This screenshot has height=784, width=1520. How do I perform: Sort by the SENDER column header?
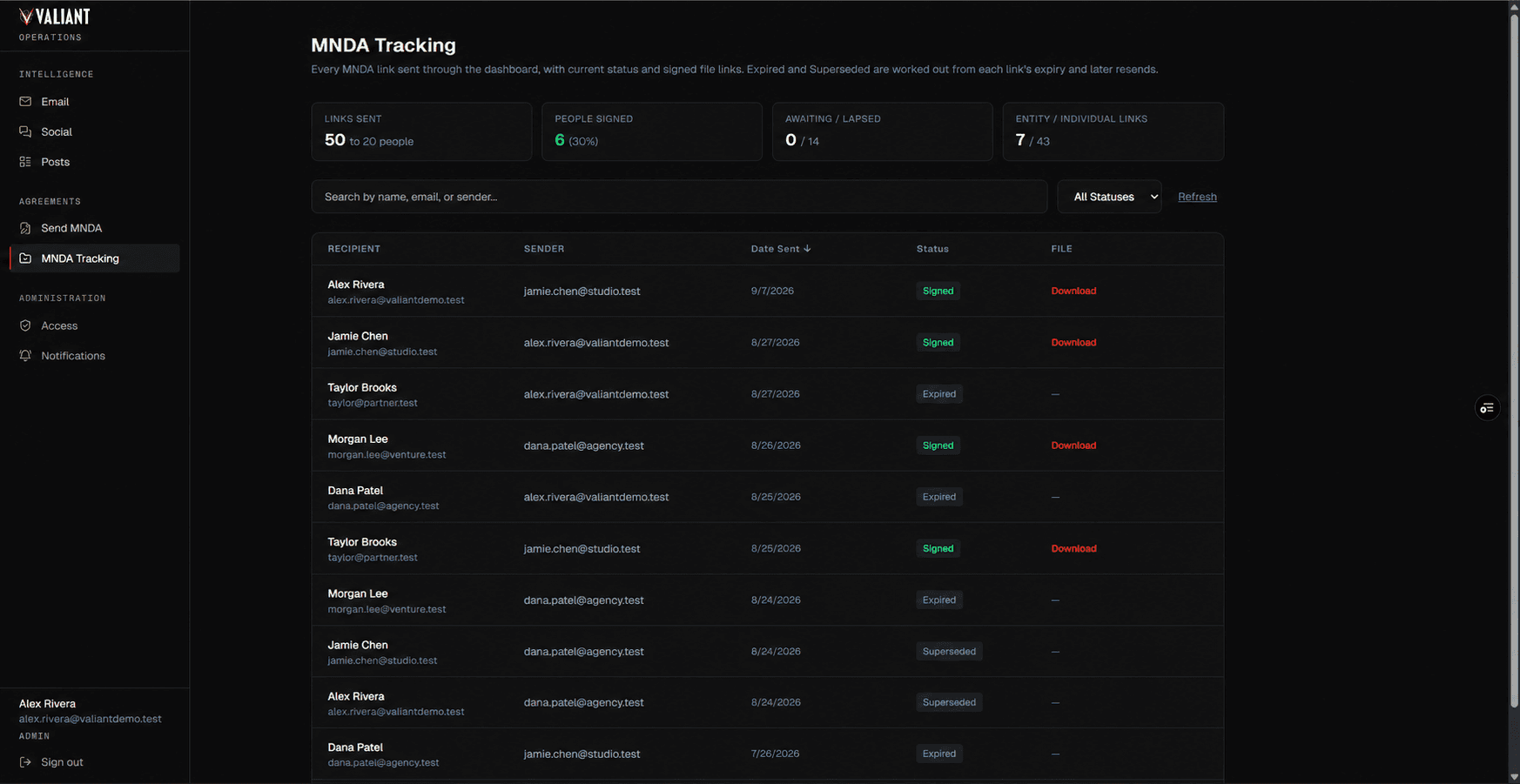tap(544, 249)
